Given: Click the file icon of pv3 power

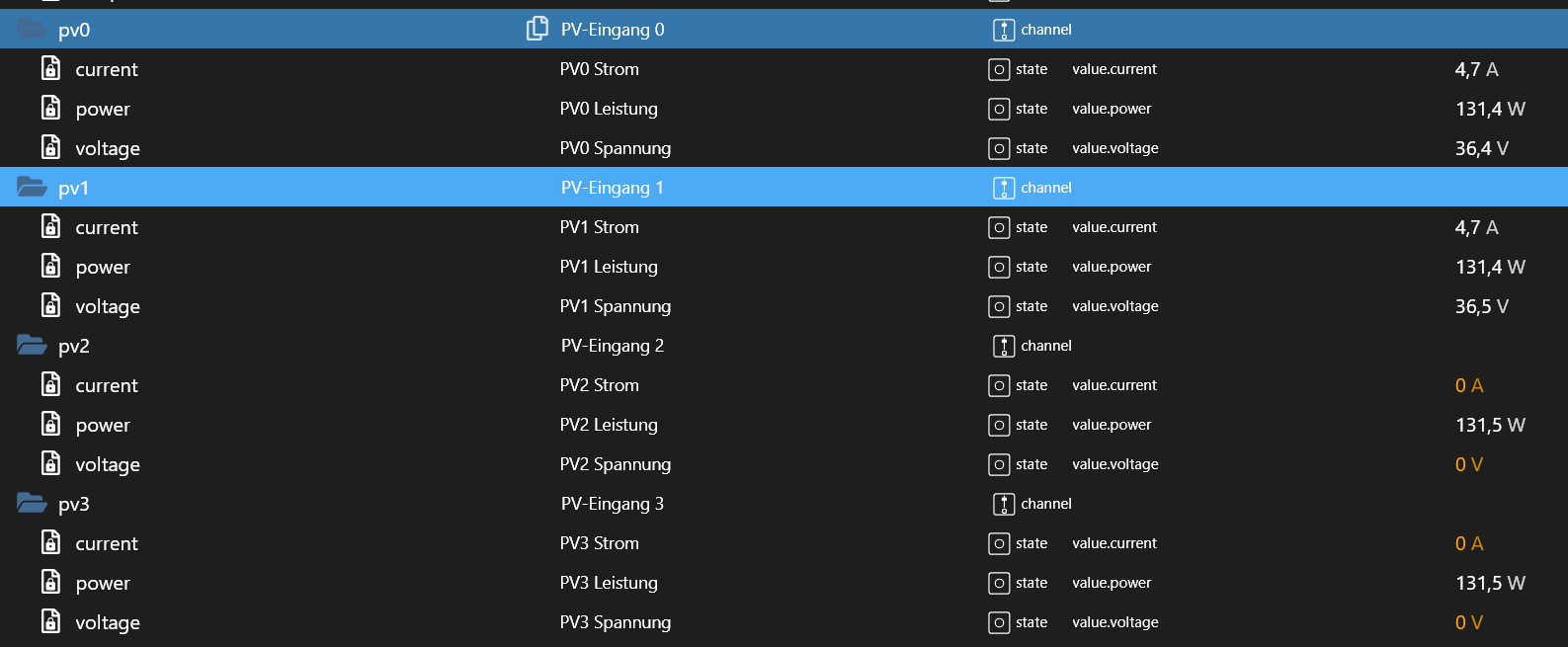Looking at the screenshot, I should pos(50,582).
